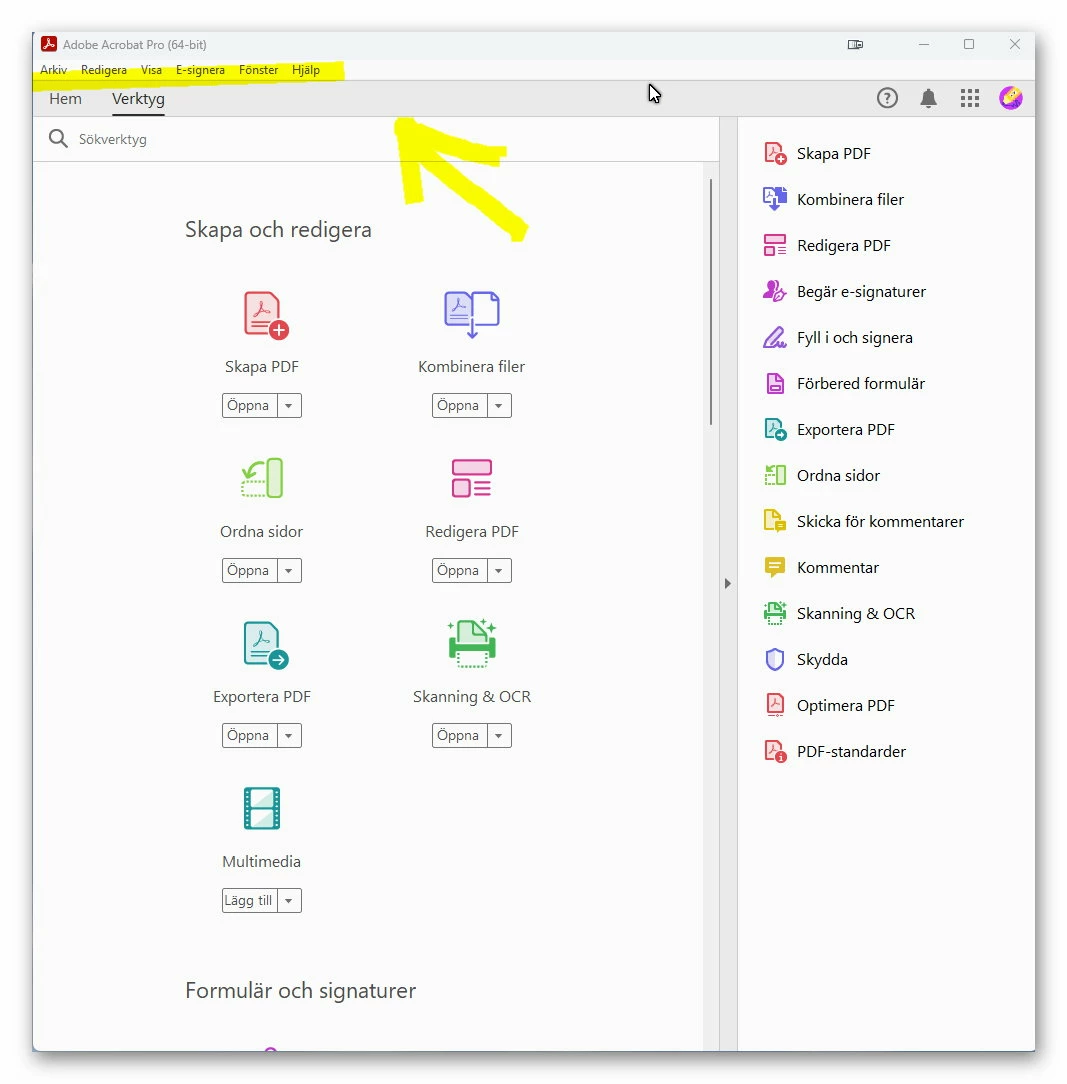1067x1084 pixels.
Task: Select Exportera PDF in right pane
Action: click(828, 429)
